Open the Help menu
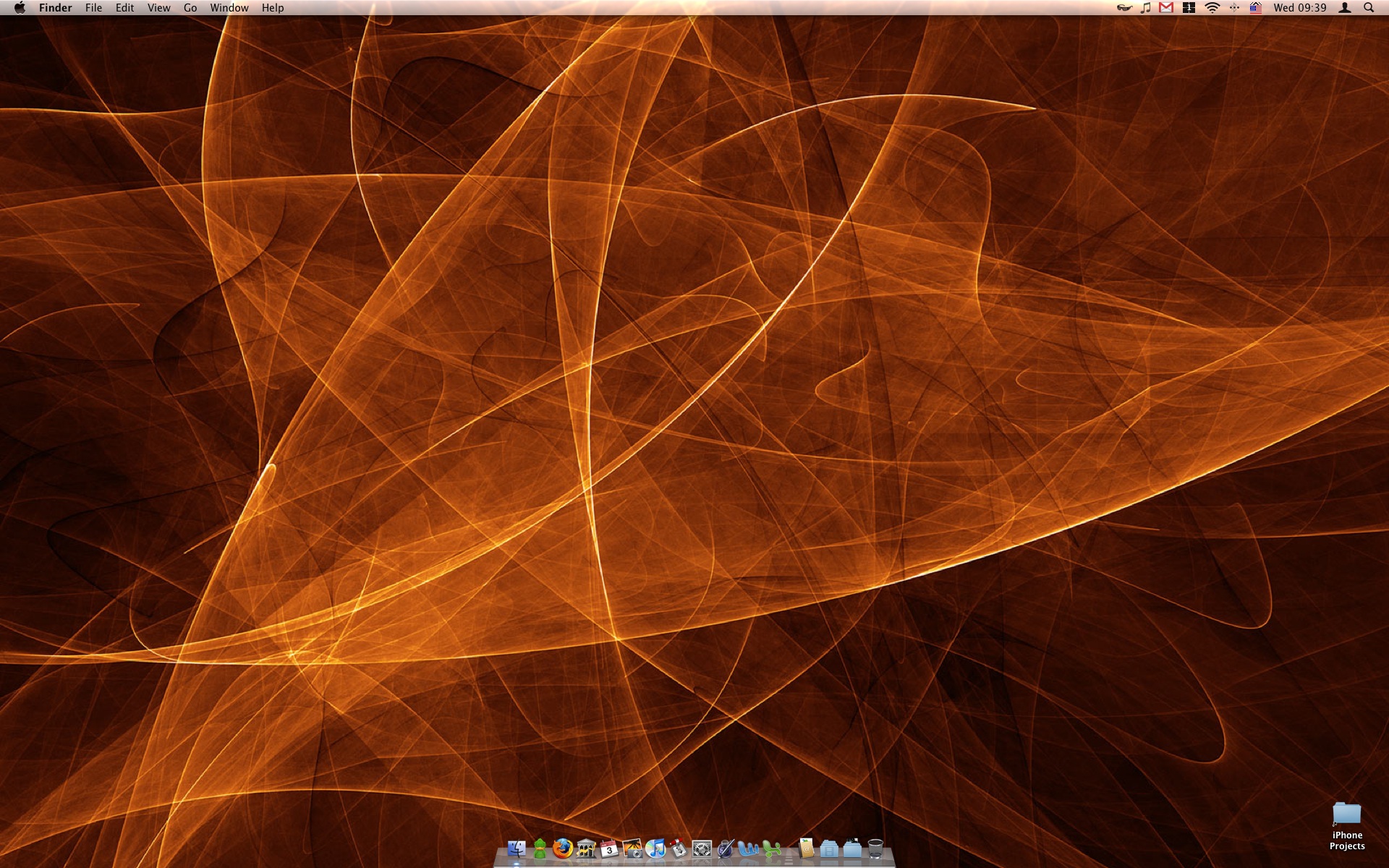The width and height of the screenshot is (1389, 868). click(273, 8)
